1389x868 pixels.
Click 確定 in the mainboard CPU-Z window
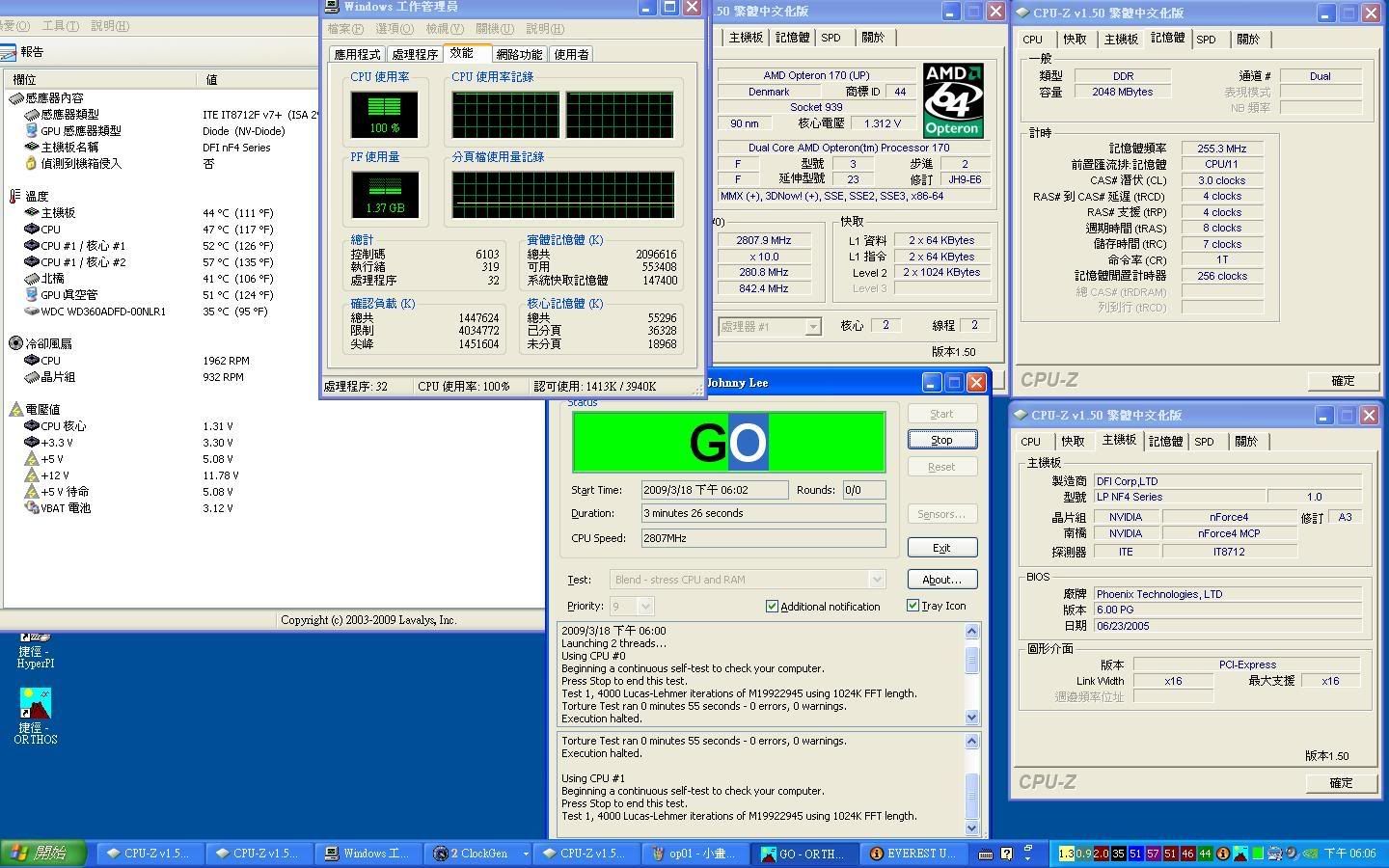[x=1341, y=783]
